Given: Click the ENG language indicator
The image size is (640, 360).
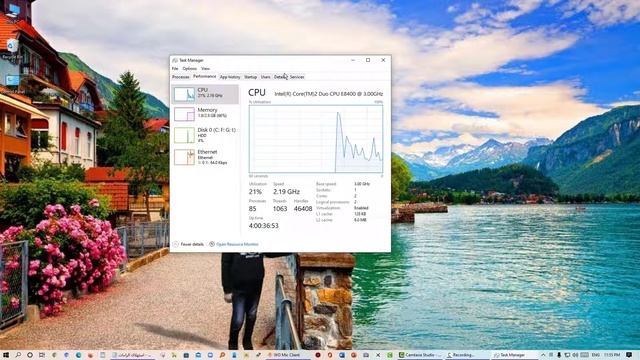Looking at the screenshot, I should (x=595, y=355).
